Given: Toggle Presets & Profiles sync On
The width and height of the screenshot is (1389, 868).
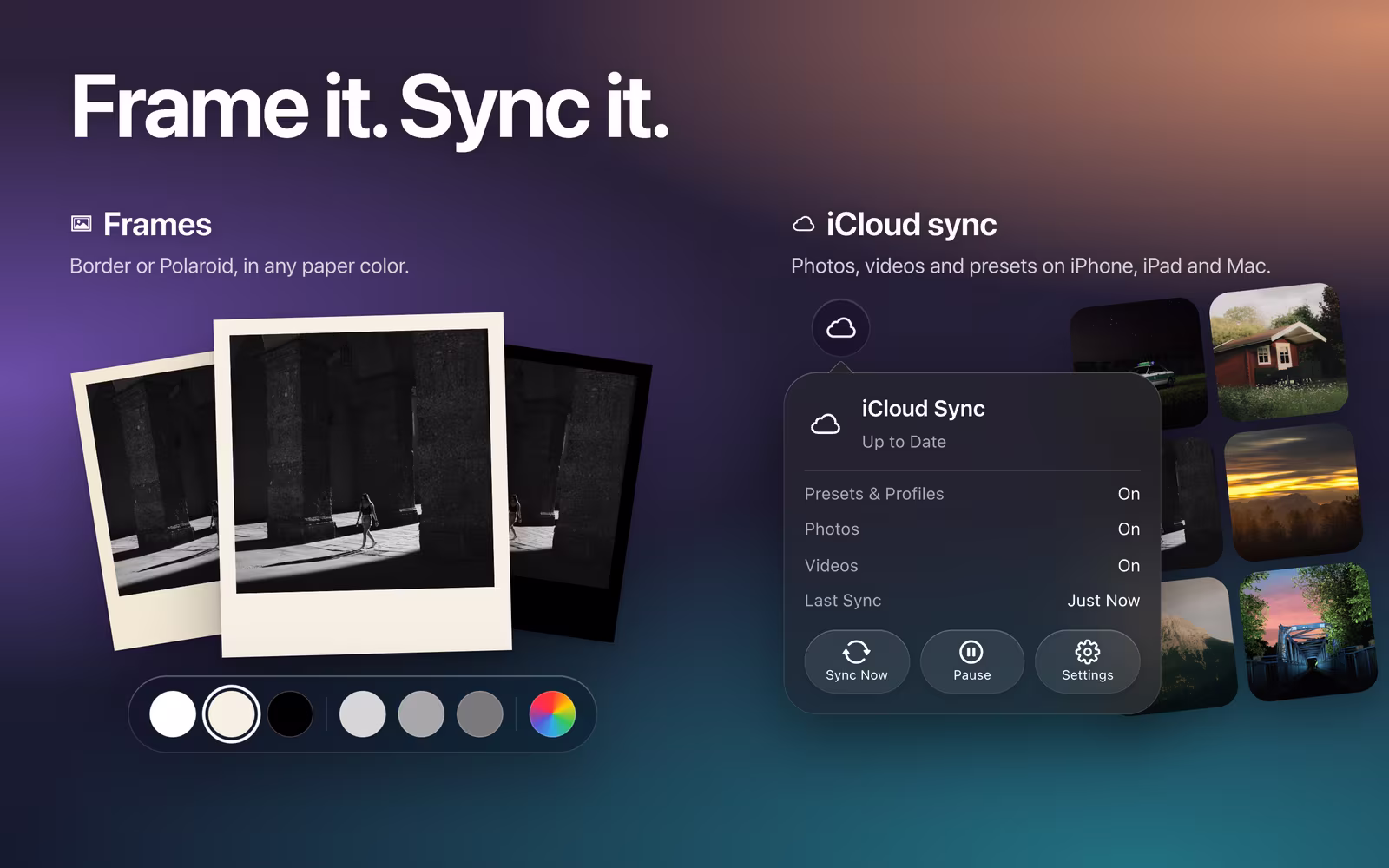Looking at the screenshot, I should click(1129, 494).
